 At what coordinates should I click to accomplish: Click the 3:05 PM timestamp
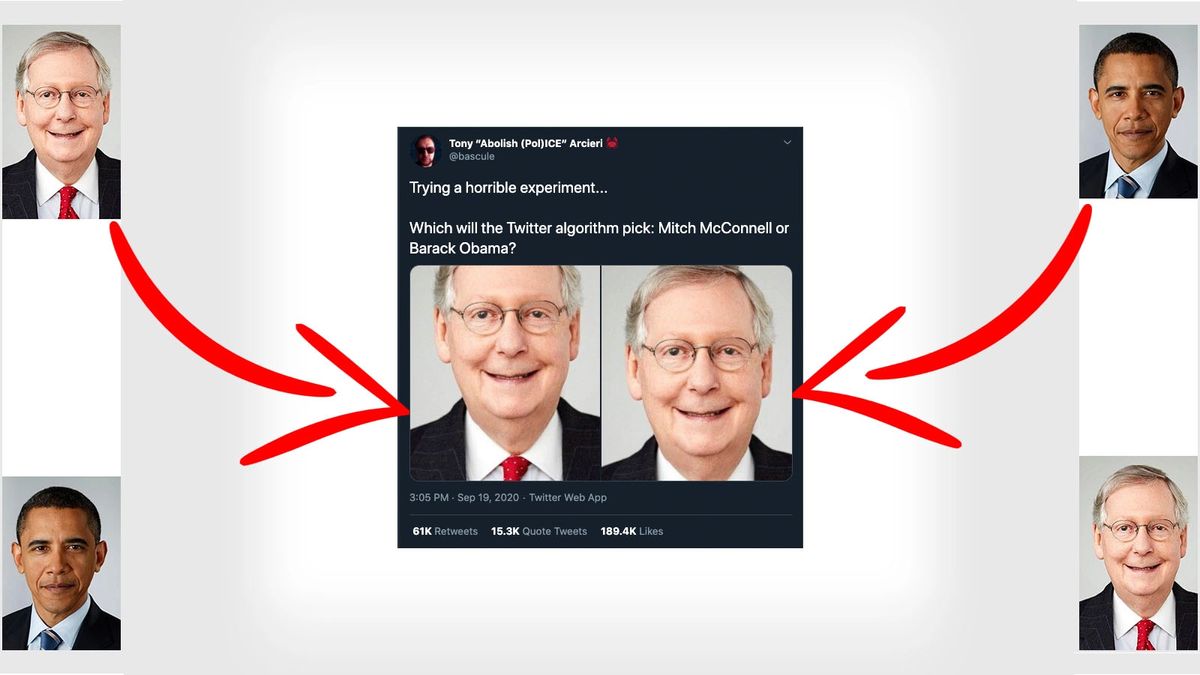(x=428, y=498)
